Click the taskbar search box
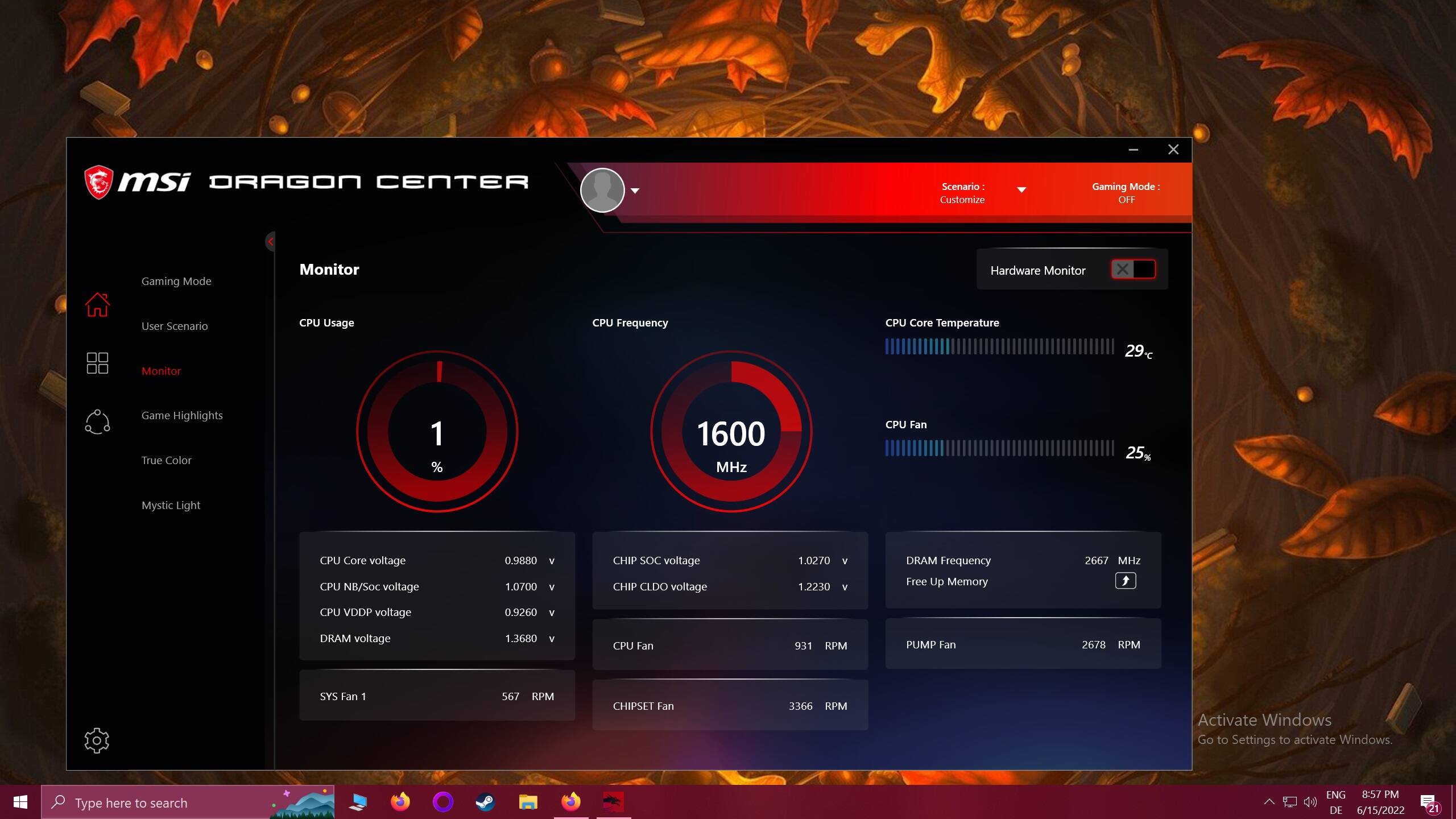This screenshot has height=819, width=1456. coord(188,802)
